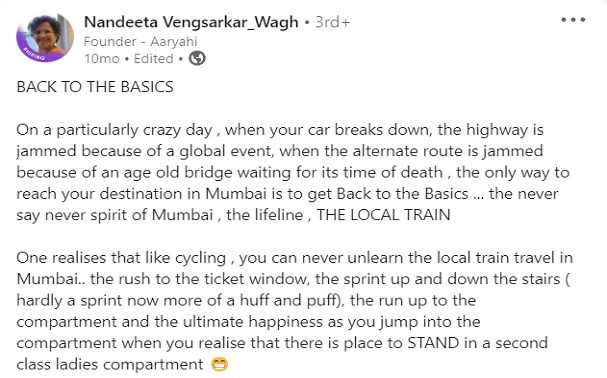Click the capitalized word STAND
607x378 pixels.
point(433,343)
